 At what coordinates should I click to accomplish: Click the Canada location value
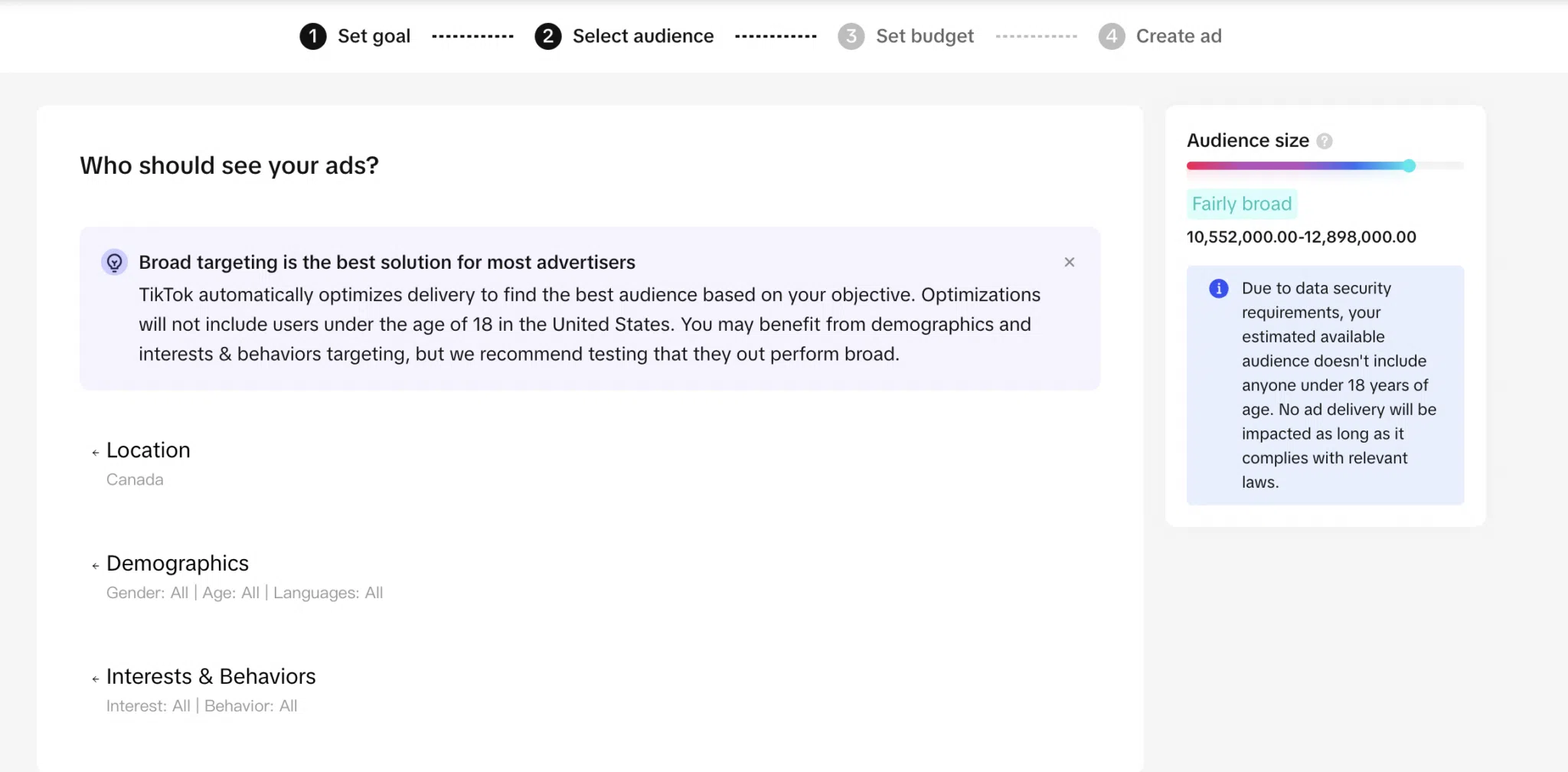(x=135, y=479)
